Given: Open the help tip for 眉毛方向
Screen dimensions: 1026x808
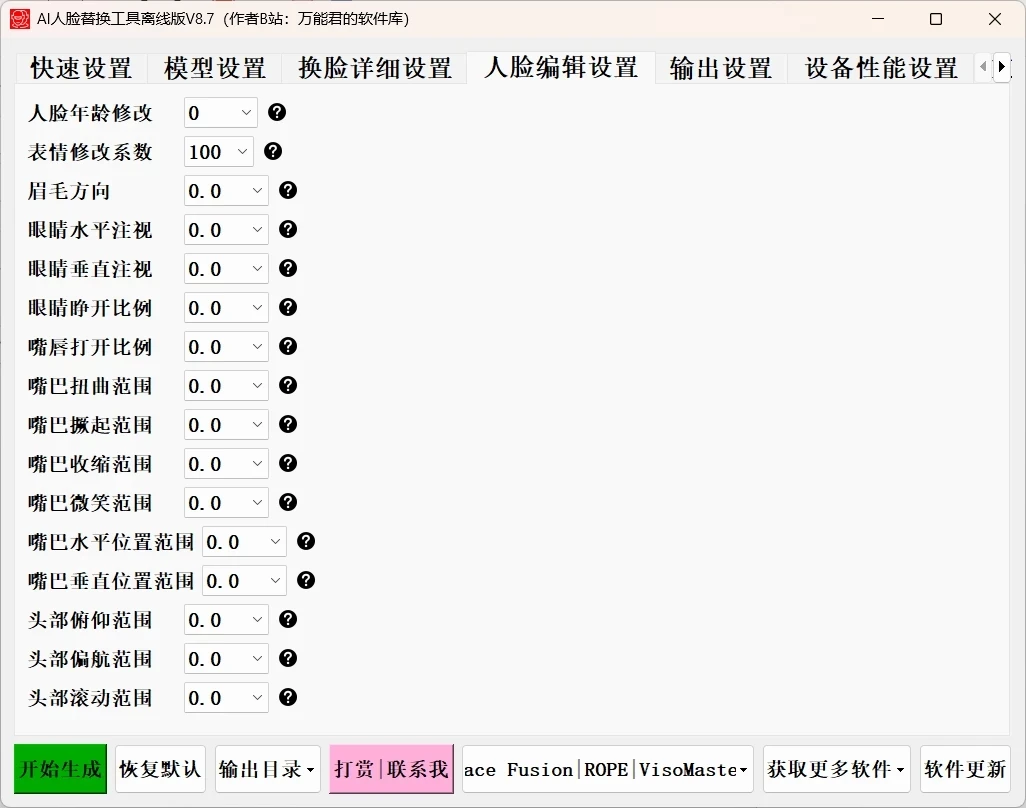Looking at the screenshot, I should [287, 190].
